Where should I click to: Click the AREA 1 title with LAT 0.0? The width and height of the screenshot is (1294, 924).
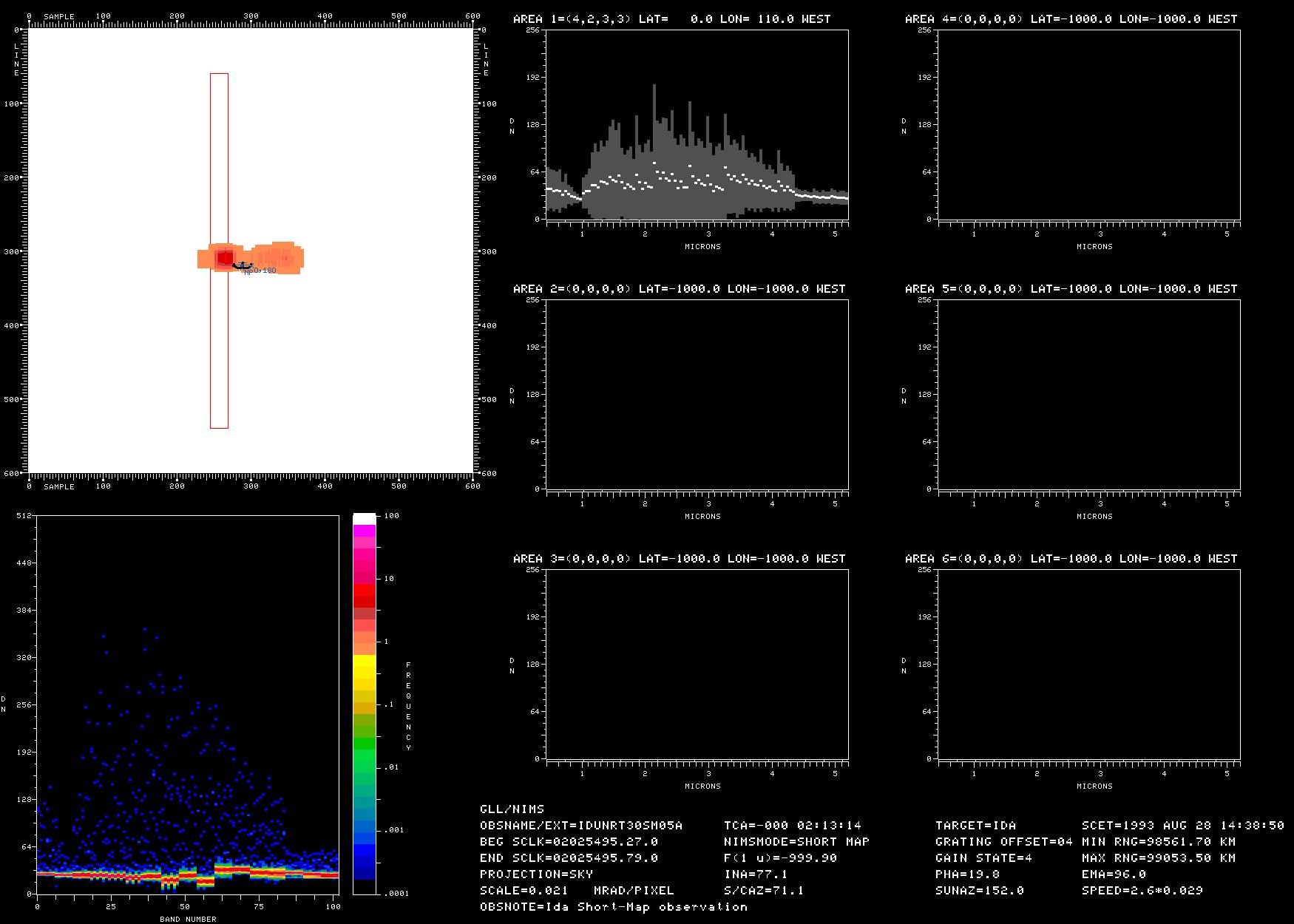tap(671, 19)
